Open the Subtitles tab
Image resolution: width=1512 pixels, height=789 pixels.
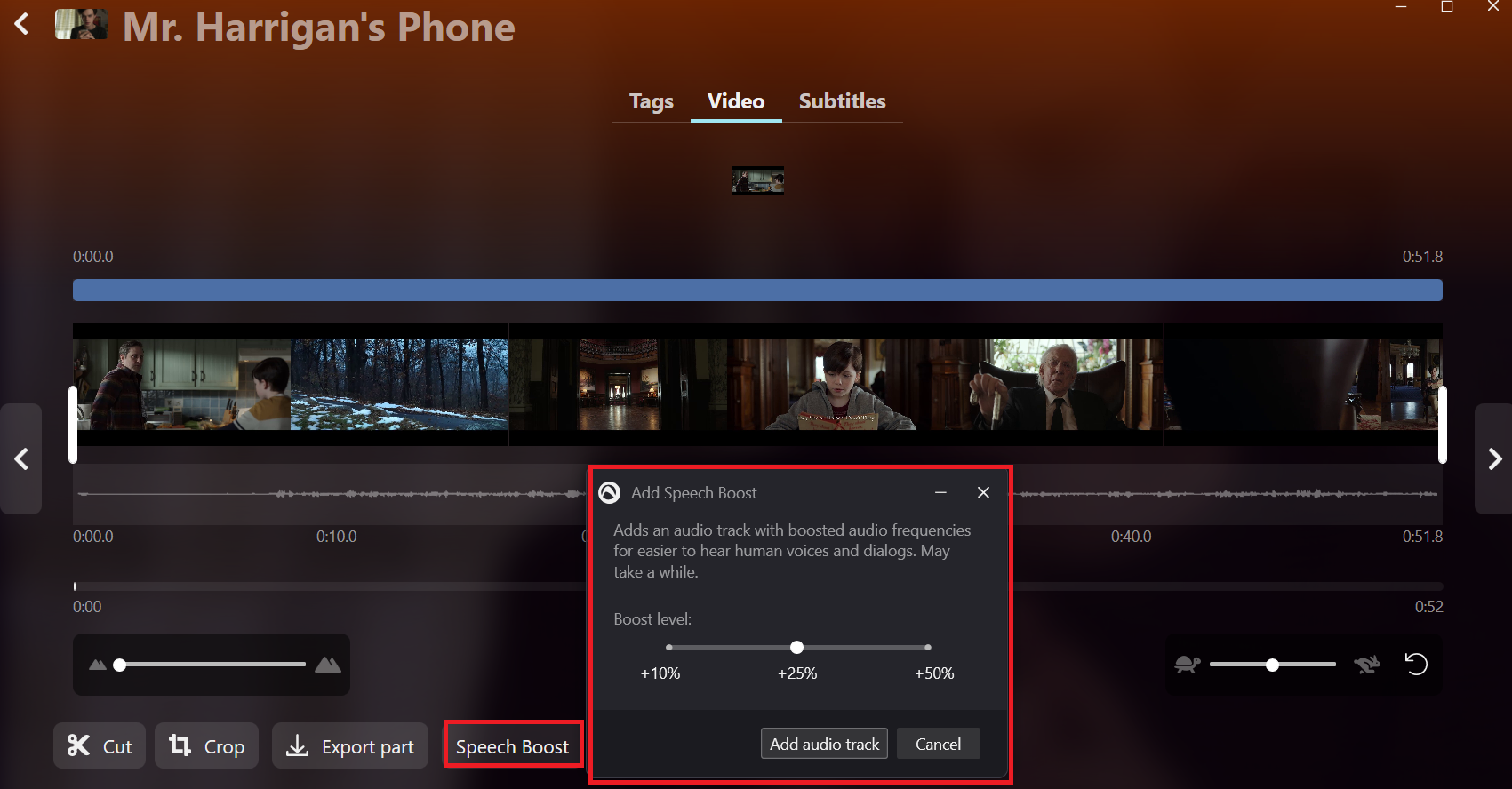pyautogui.click(x=842, y=101)
